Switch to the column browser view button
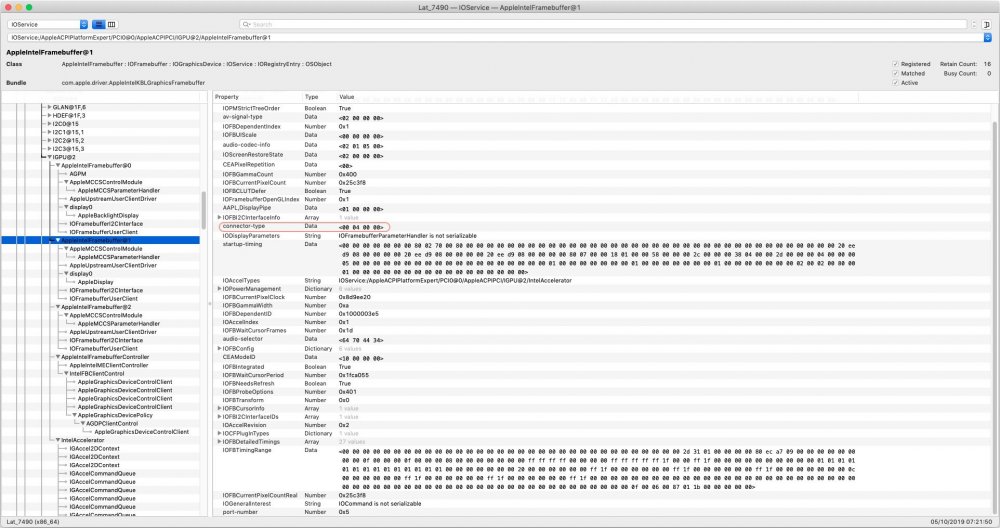Image resolution: width=1000 pixels, height=528 pixels. pyautogui.click(x=111, y=23)
